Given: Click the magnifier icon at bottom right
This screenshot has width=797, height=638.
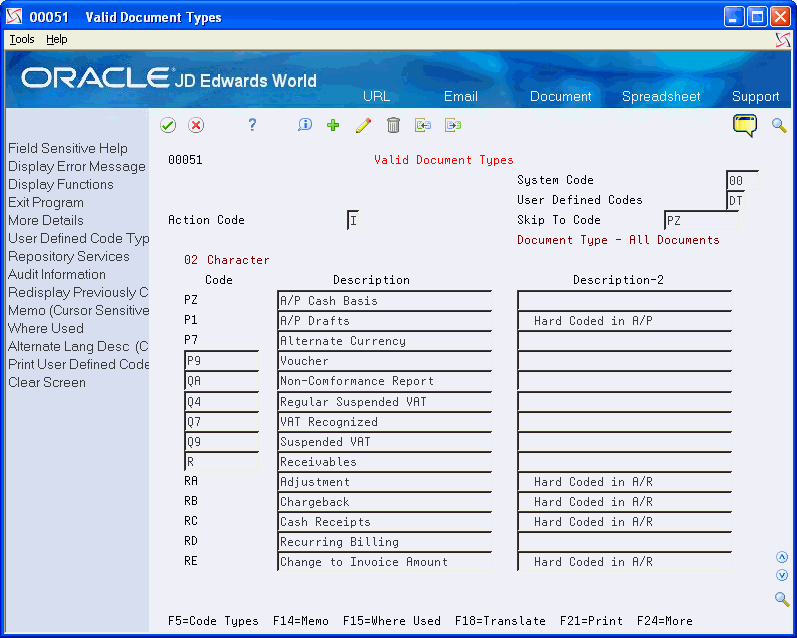Looking at the screenshot, I should [782, 599].
